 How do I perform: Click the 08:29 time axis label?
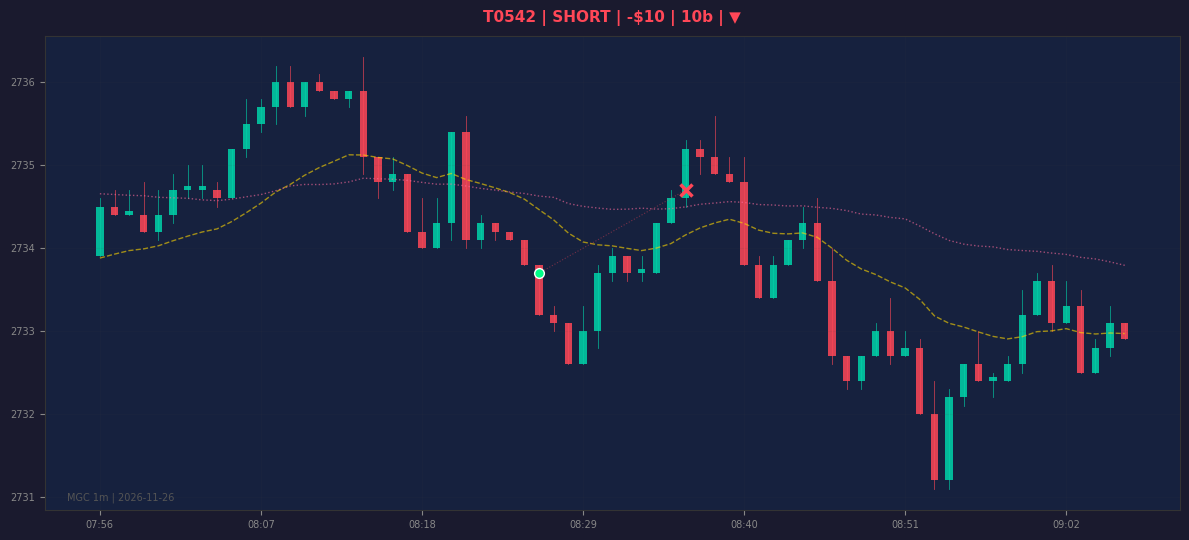coord(583,524)
